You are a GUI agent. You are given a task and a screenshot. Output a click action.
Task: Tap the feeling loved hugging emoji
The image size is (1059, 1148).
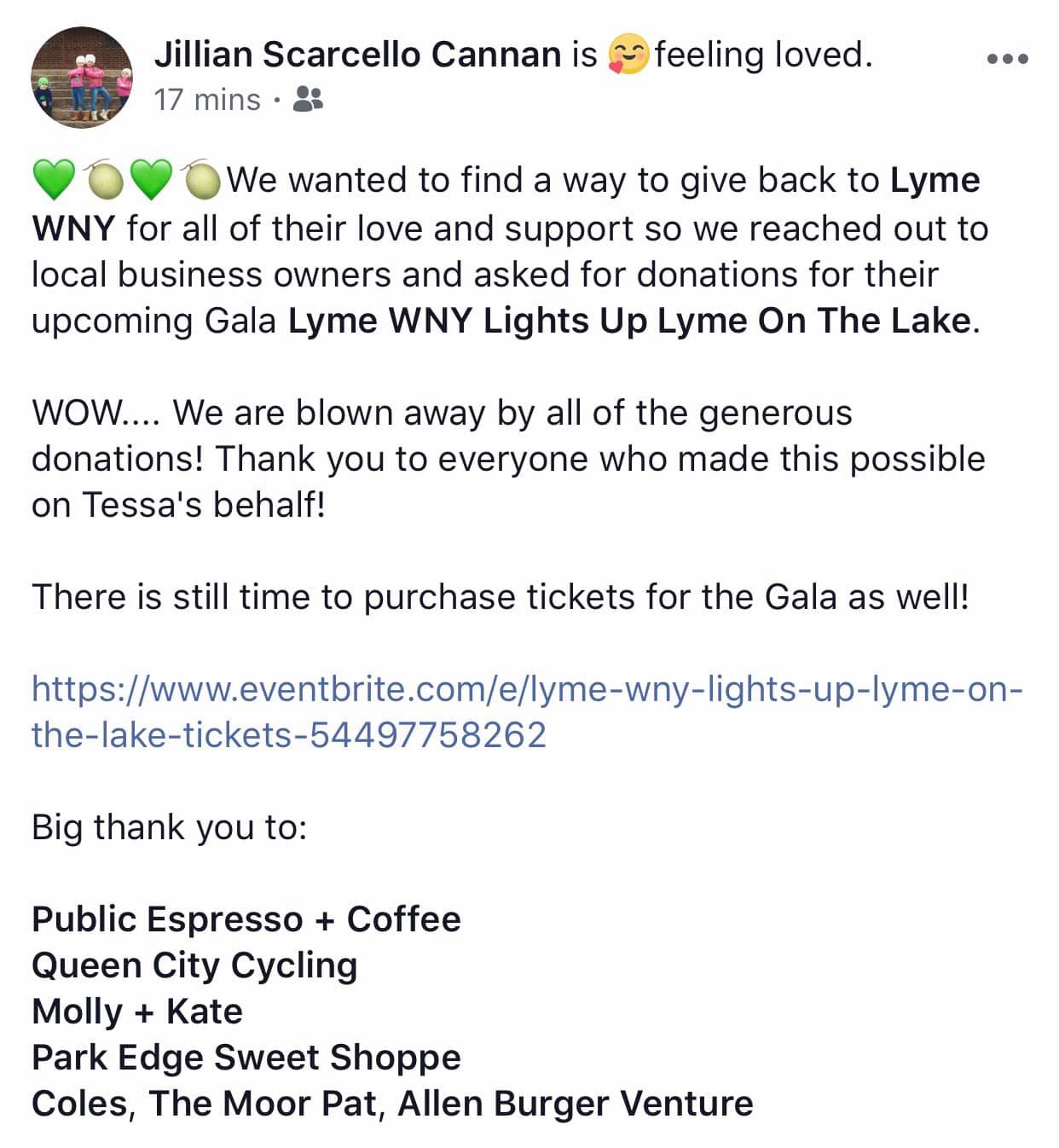point(628,55)
